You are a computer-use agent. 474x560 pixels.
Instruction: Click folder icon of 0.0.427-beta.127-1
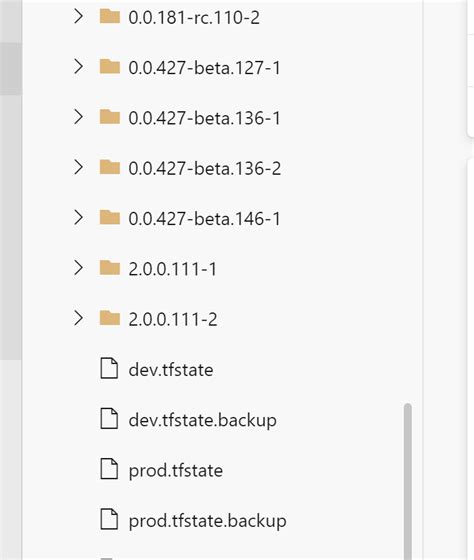coord(110,67)
